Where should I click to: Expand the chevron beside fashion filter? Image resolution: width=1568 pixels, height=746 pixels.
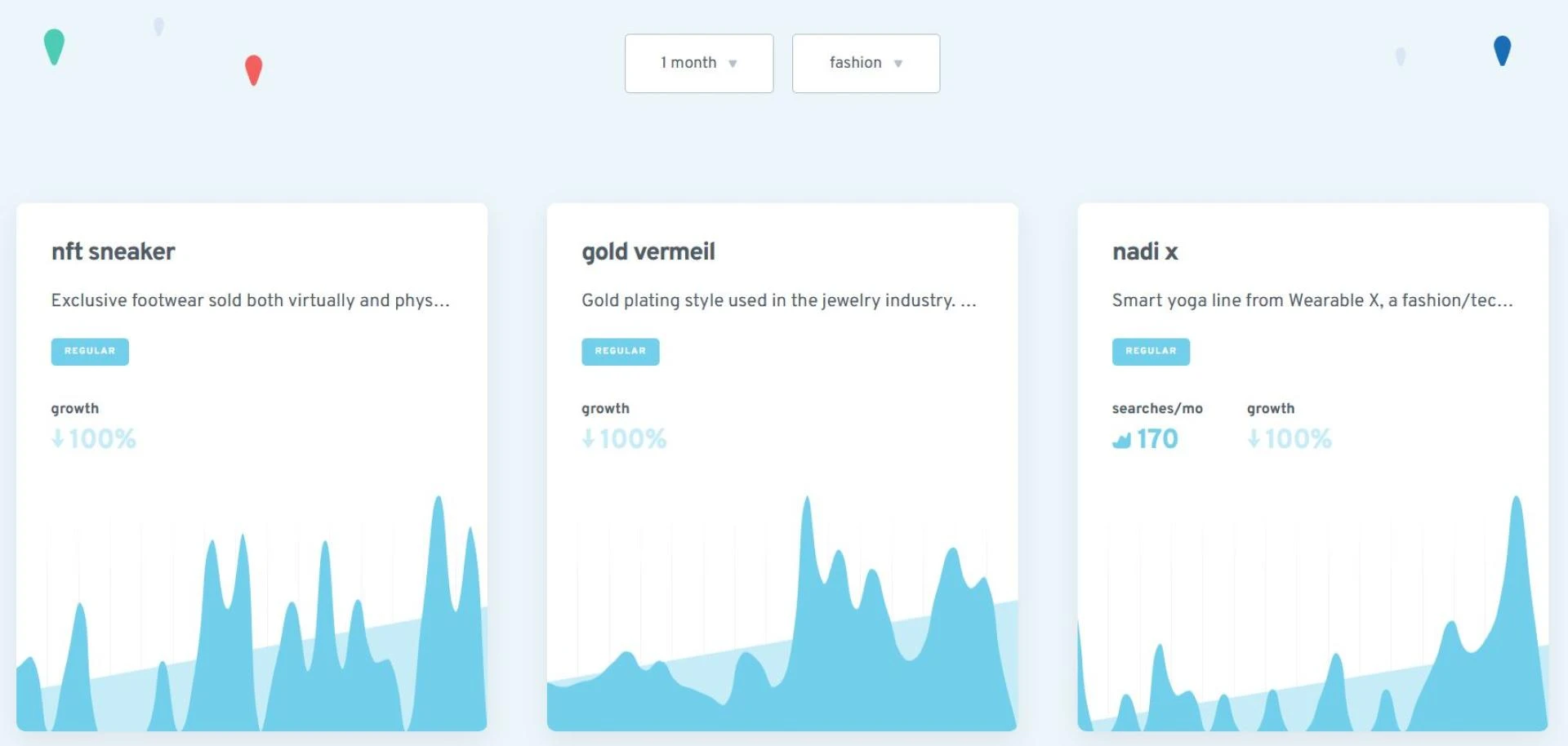point(899,64)
